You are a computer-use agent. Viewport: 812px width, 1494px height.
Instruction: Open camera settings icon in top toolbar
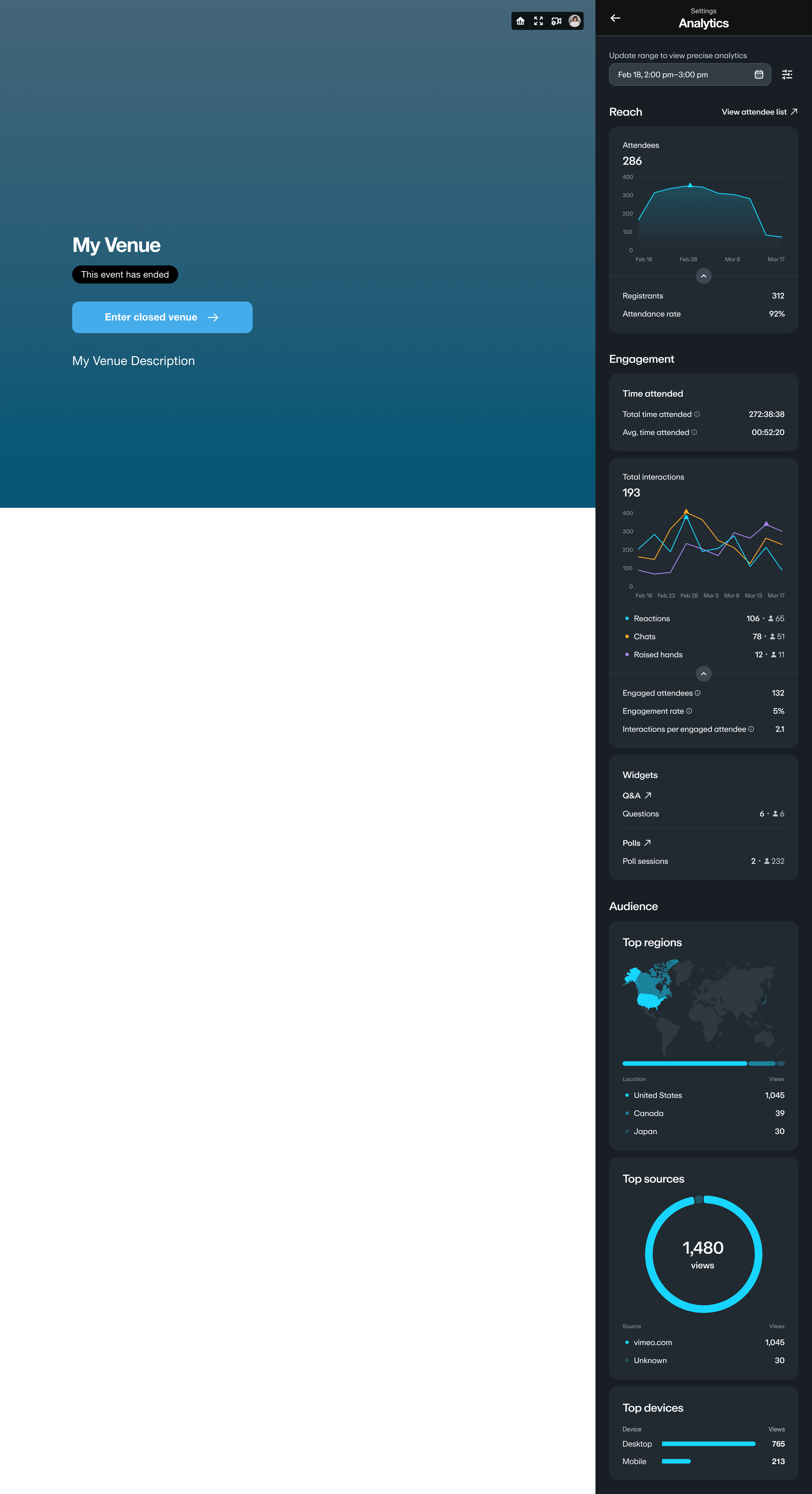click(556, 21)
